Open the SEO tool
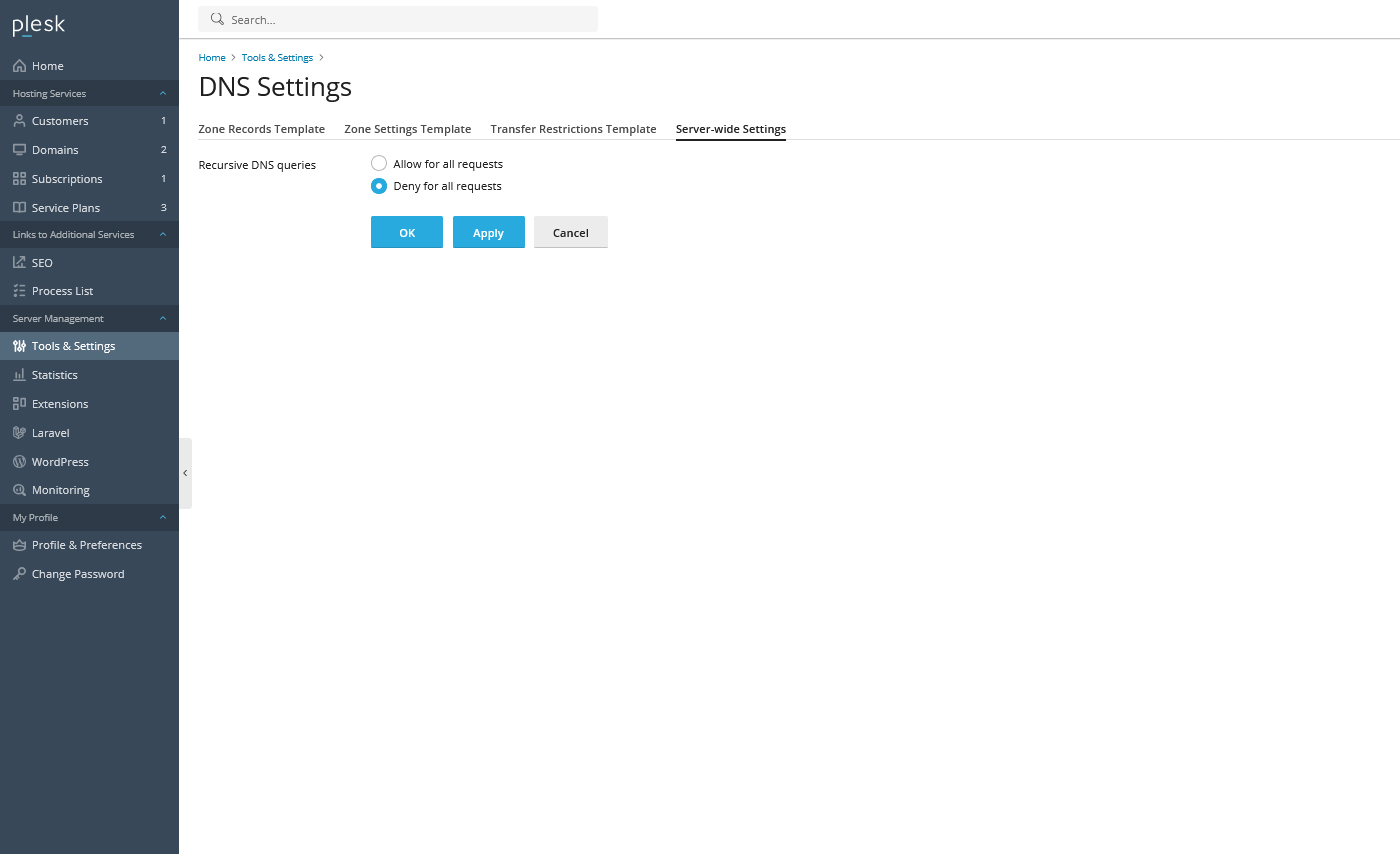 click(x=41, y=262)
